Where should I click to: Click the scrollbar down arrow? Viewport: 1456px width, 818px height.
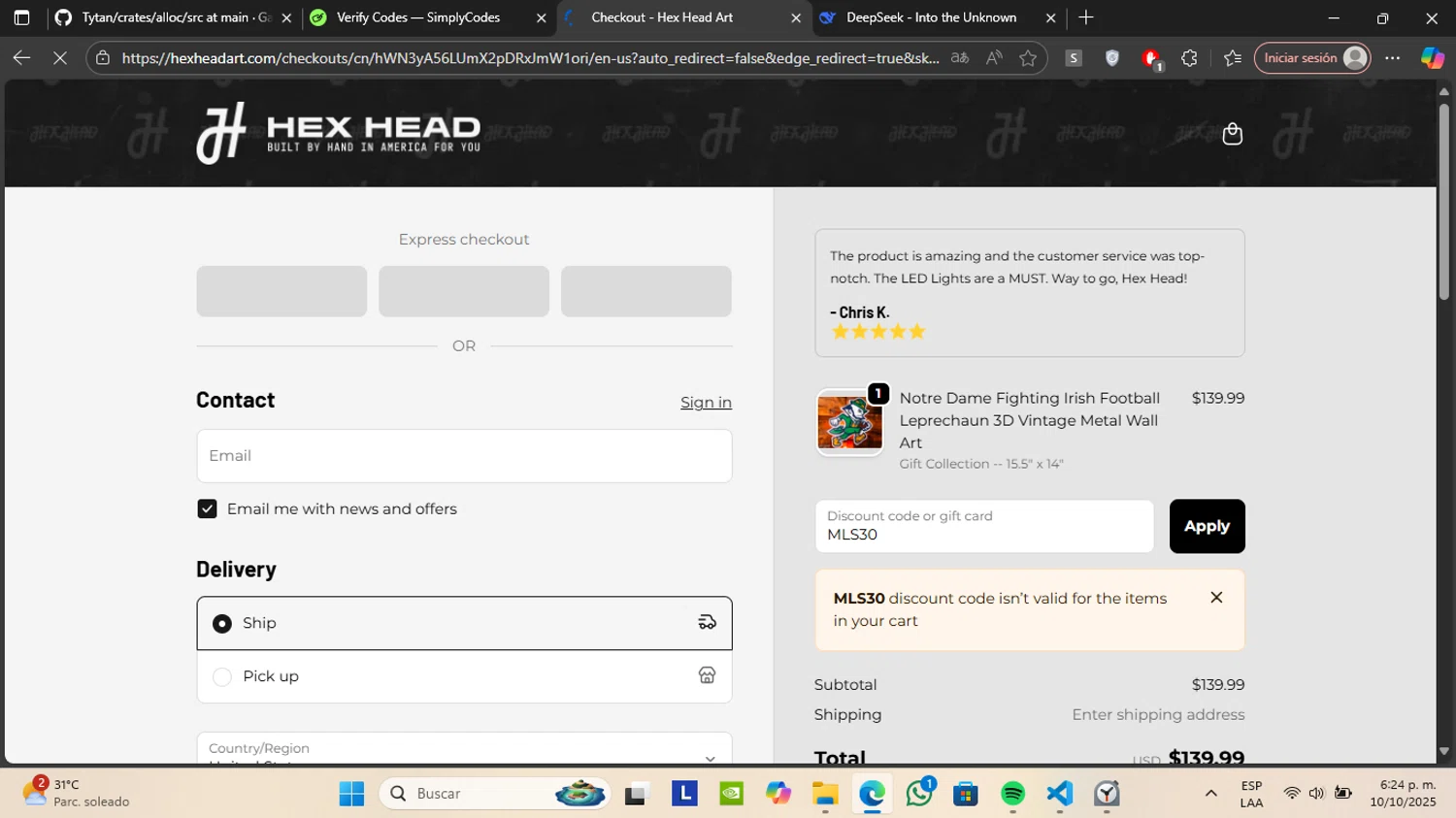point(1444,751)
